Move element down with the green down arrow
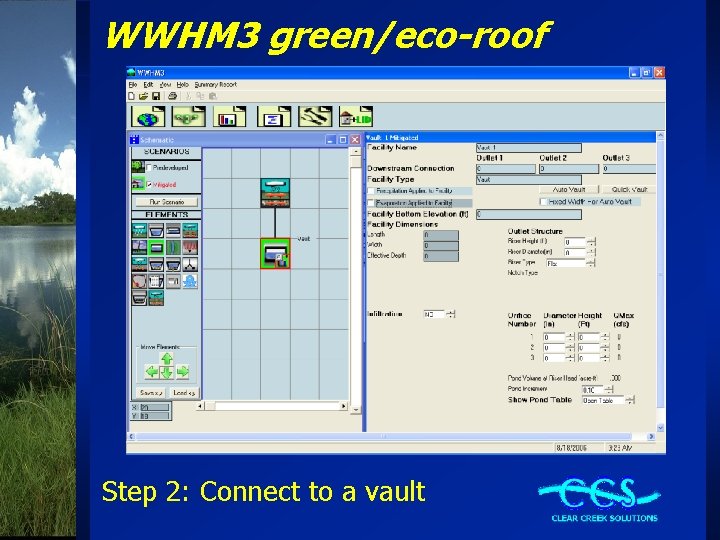 [x=167, y=372]
